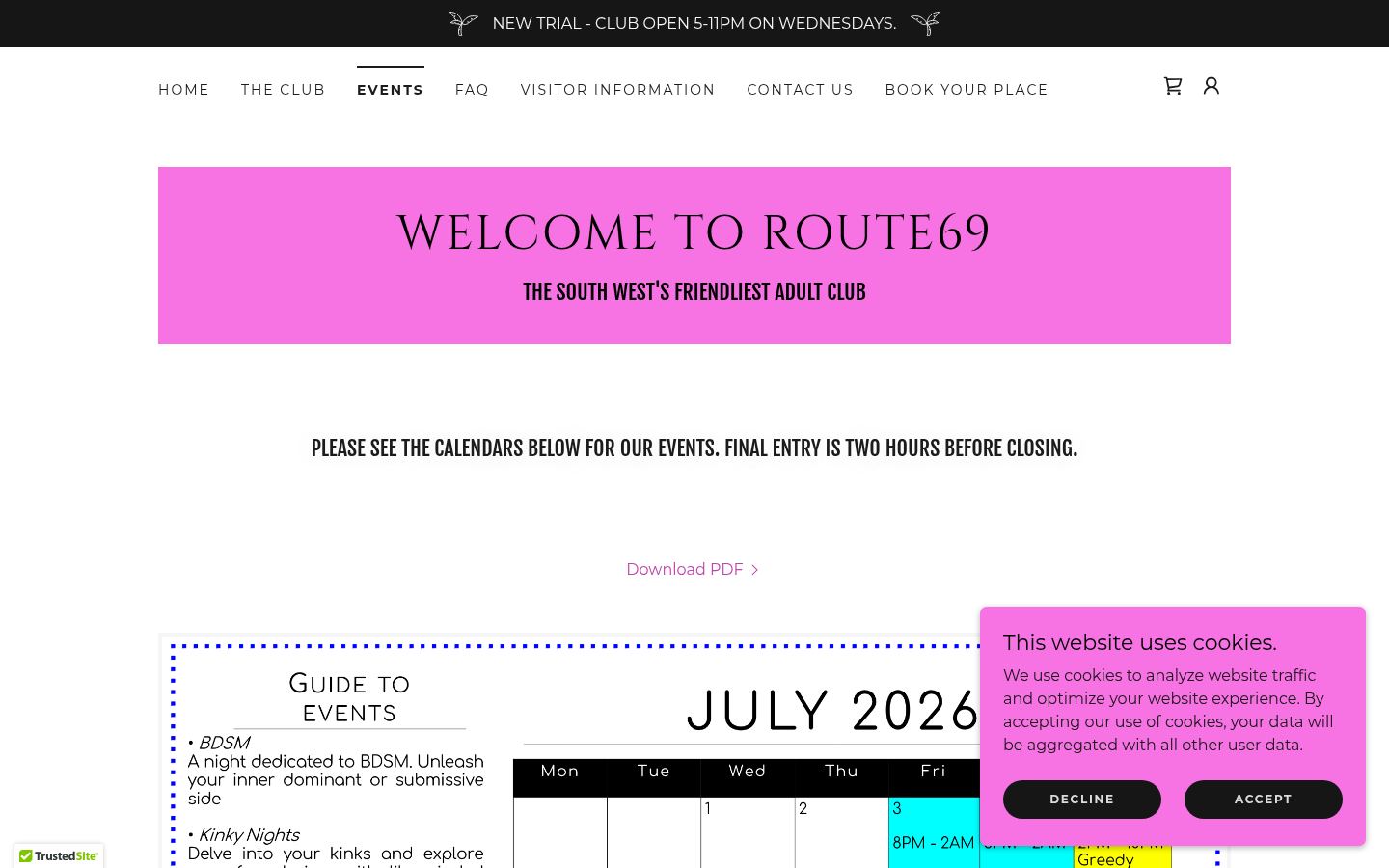
Task: Open The Club menu item
Action: click(283, 90)
